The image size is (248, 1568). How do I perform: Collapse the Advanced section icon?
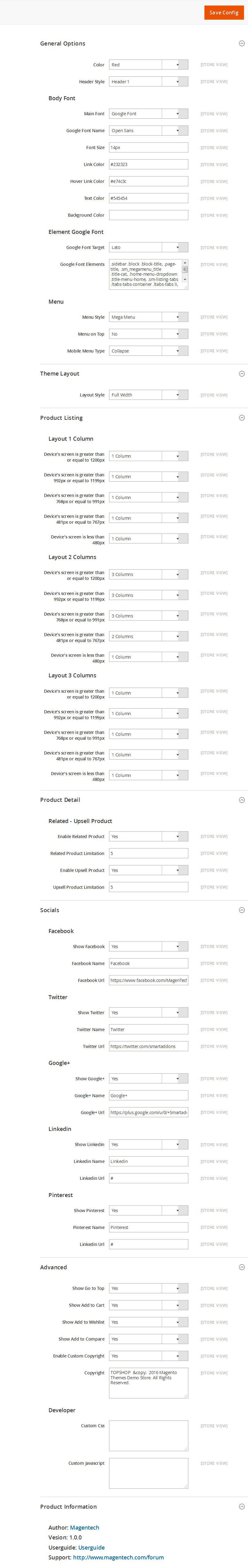242,1267
